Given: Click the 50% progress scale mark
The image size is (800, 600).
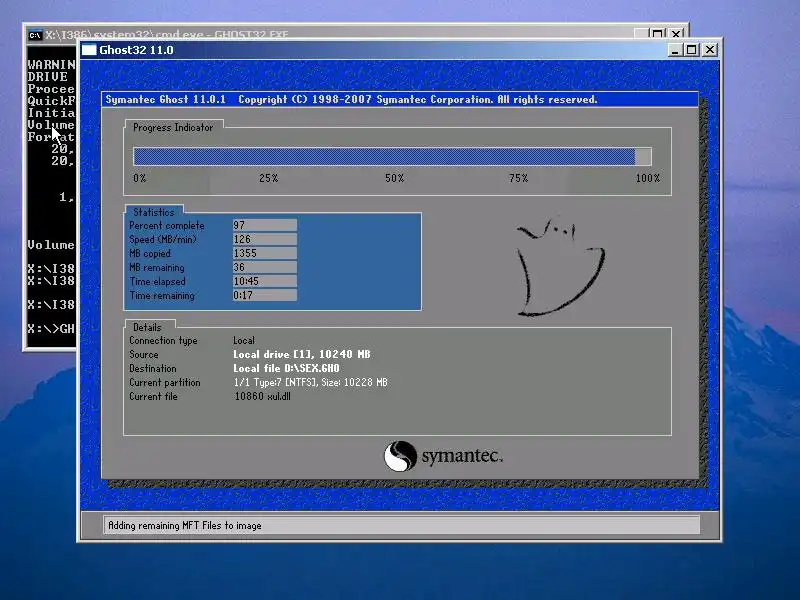Looking at the screenshot, I should pyautogui.click(x=394, y=178).
